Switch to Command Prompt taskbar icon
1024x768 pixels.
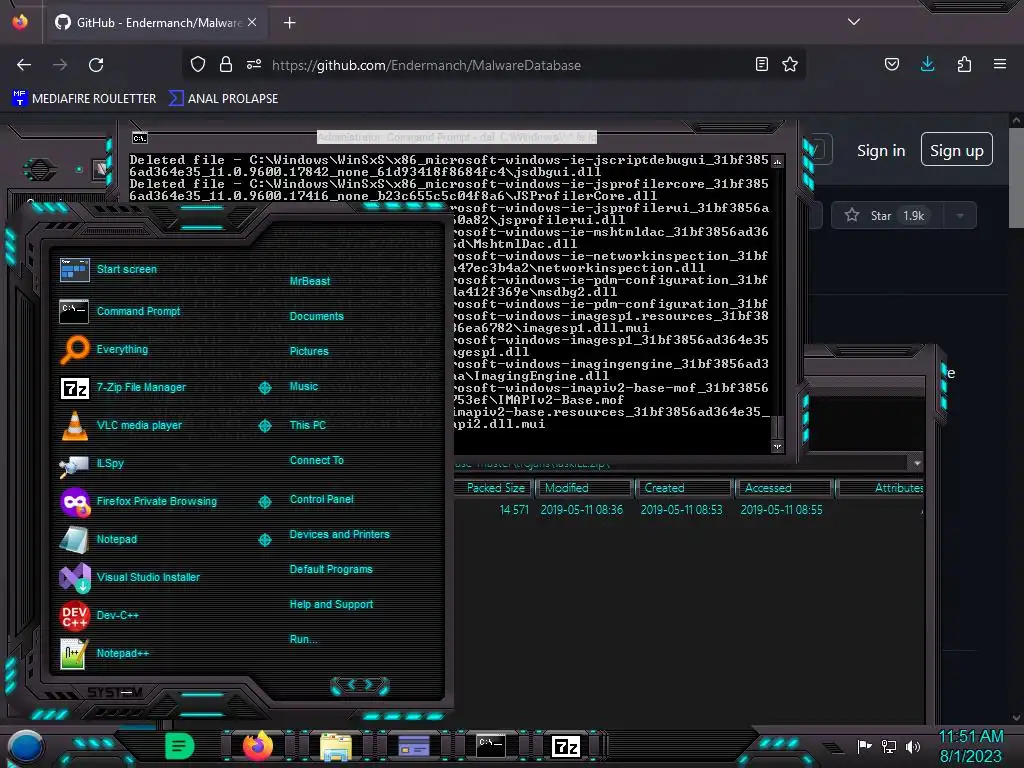491,746
